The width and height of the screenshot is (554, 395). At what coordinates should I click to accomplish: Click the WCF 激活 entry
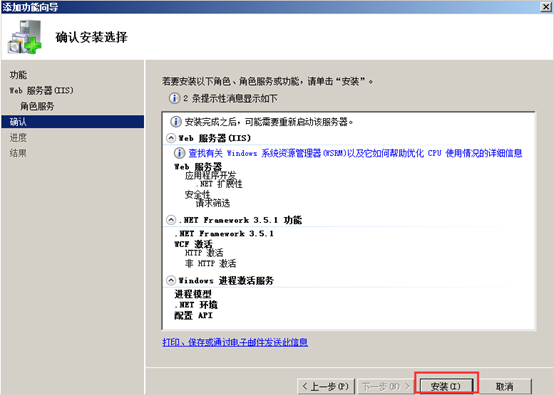point(193,244)
